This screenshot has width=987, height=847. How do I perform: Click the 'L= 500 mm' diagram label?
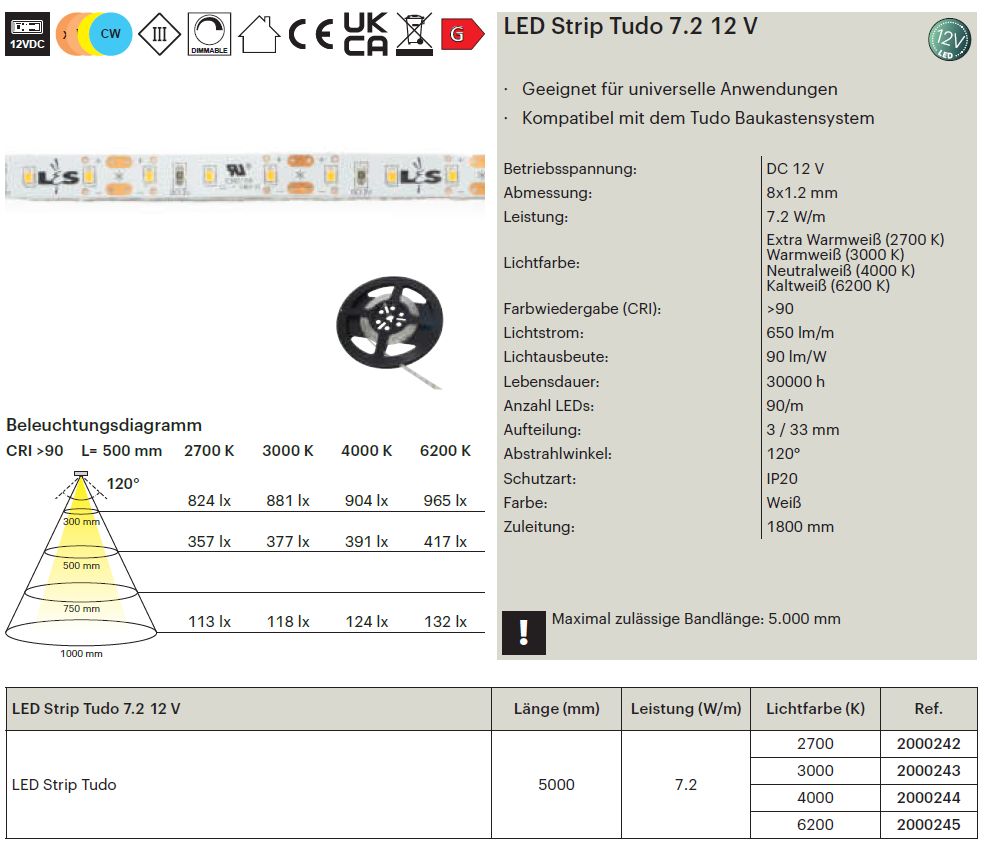[x=121, y=451]
